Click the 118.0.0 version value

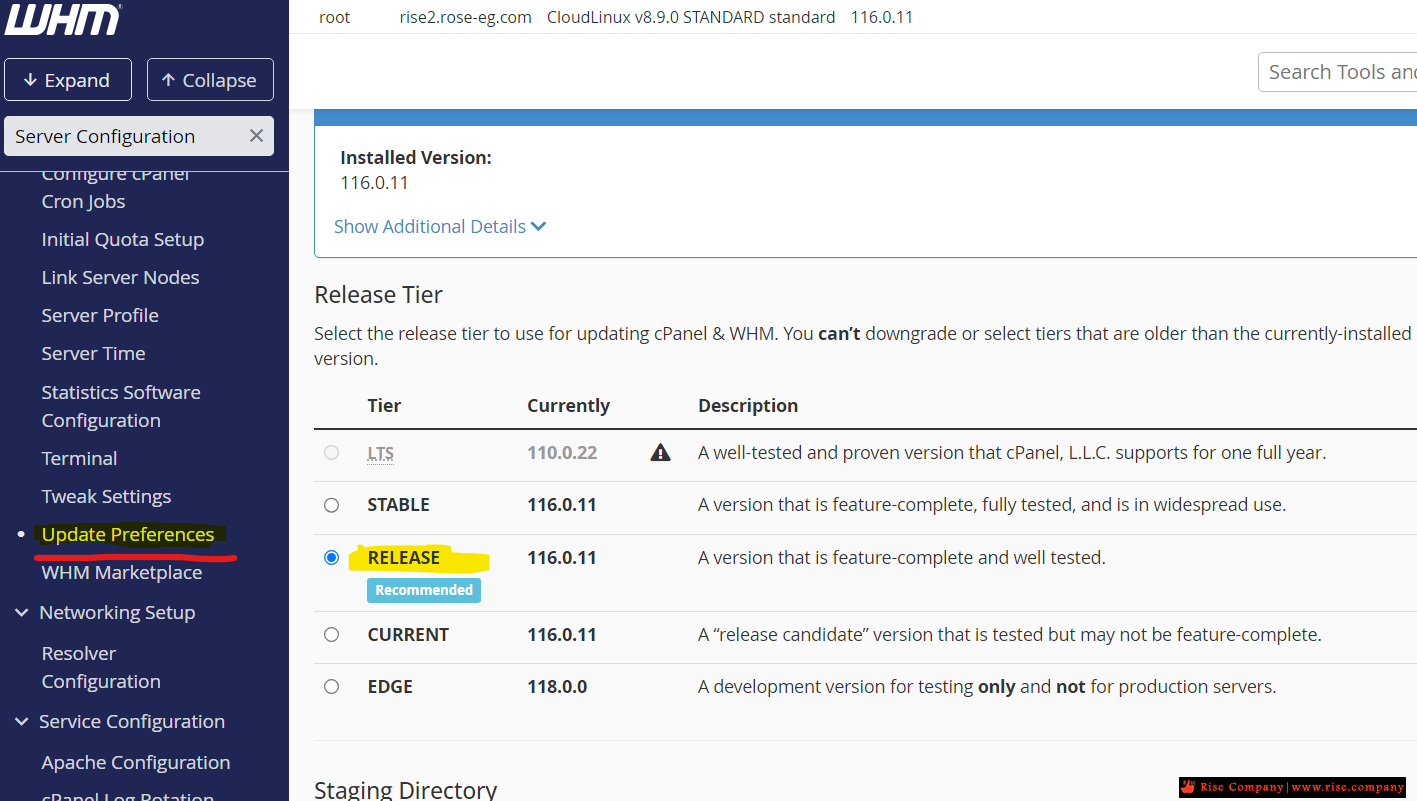click(x=557, y=687)
